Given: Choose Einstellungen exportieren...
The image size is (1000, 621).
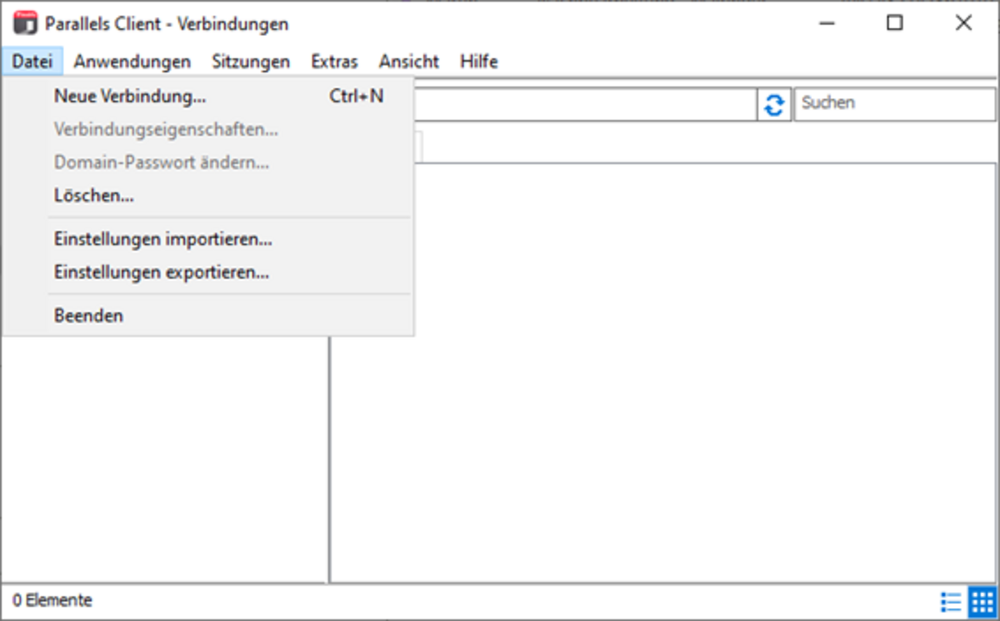Looking at the screenshot, I should click(208, 272).
